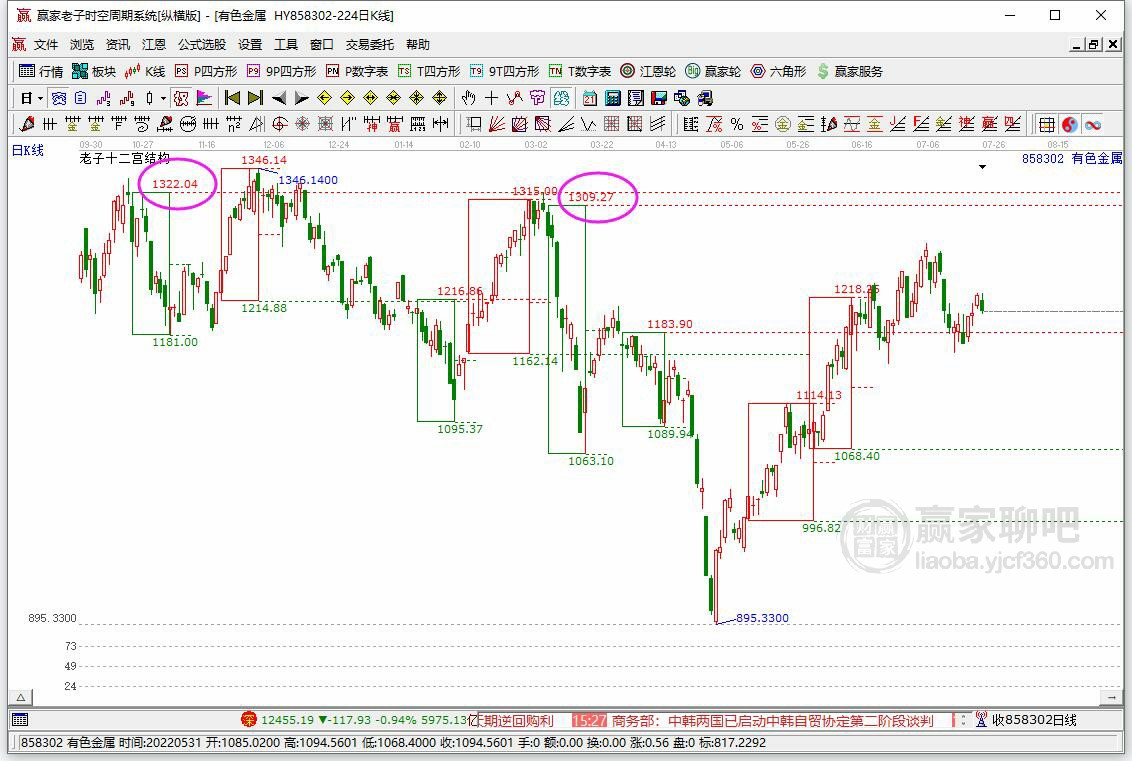Open the 公式选股 menu

coord(202,45)
